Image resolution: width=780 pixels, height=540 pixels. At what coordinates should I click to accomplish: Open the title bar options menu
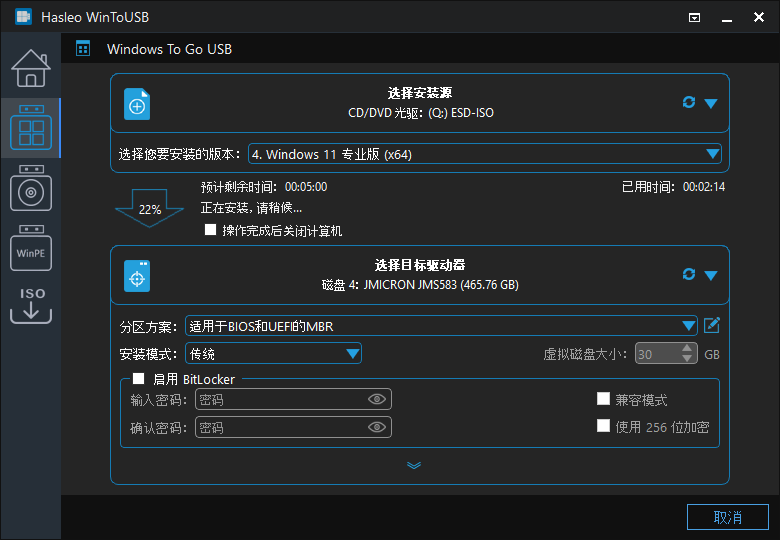694,17
